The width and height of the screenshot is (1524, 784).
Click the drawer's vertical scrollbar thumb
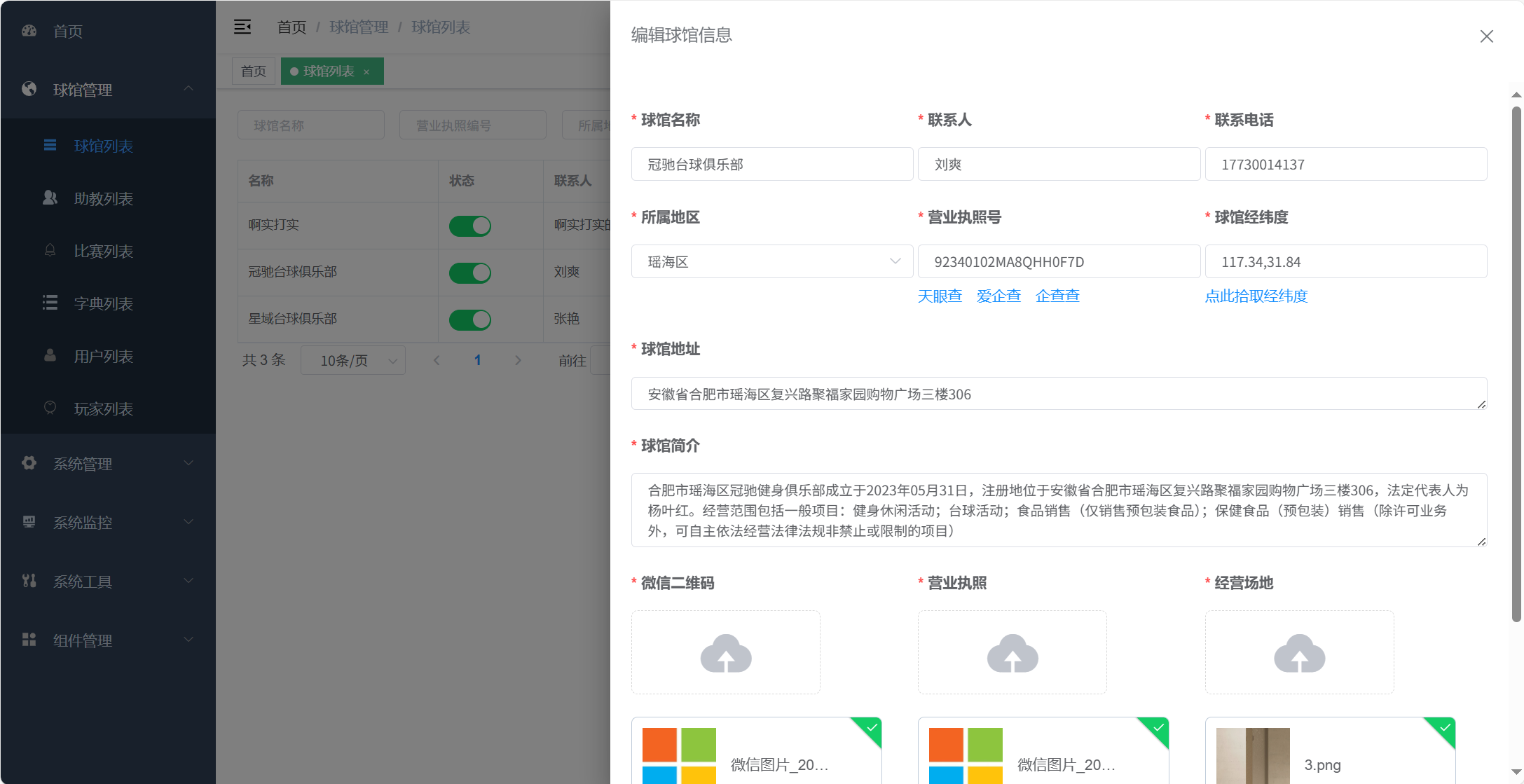point(1516,364)
